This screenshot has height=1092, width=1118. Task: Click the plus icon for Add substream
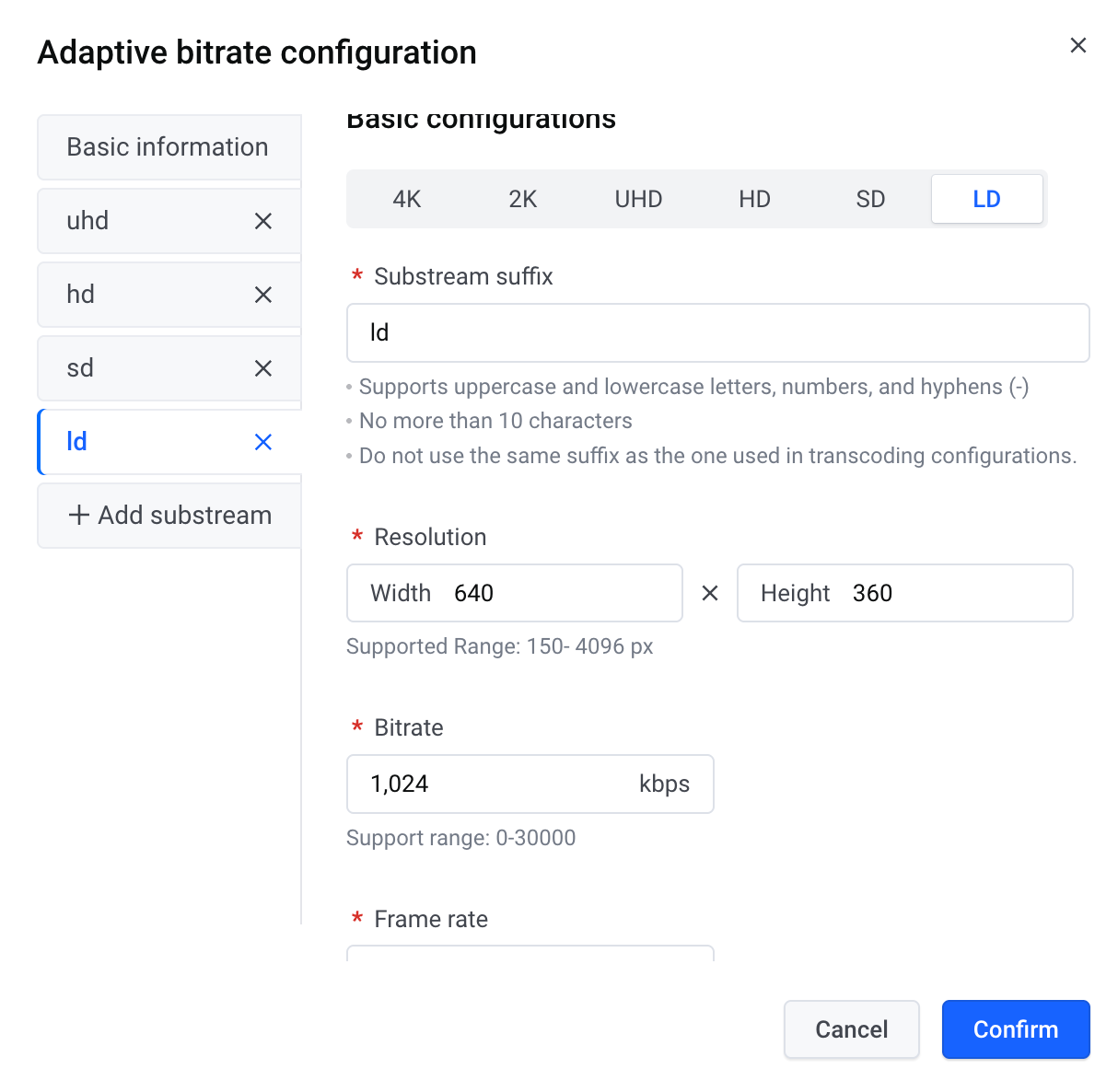(79, 515)
